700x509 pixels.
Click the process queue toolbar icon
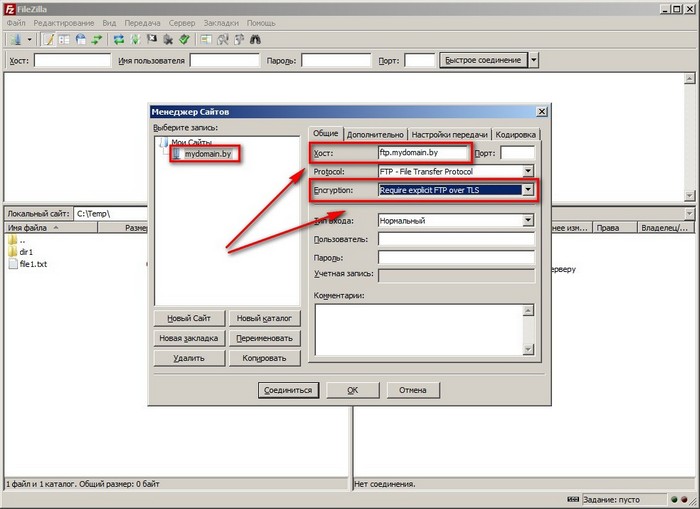click(x=135, y=40)
